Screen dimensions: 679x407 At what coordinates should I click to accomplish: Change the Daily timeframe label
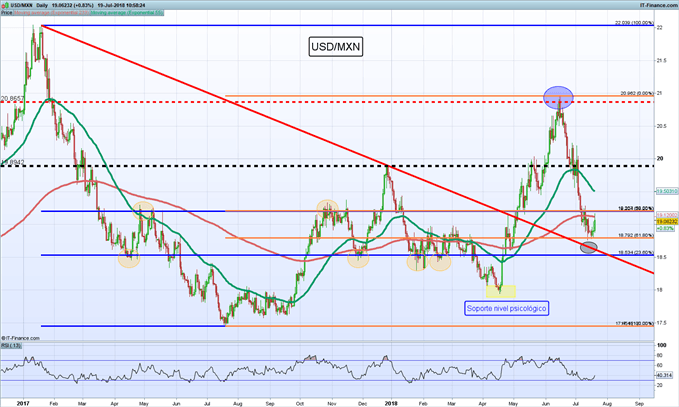42,5
